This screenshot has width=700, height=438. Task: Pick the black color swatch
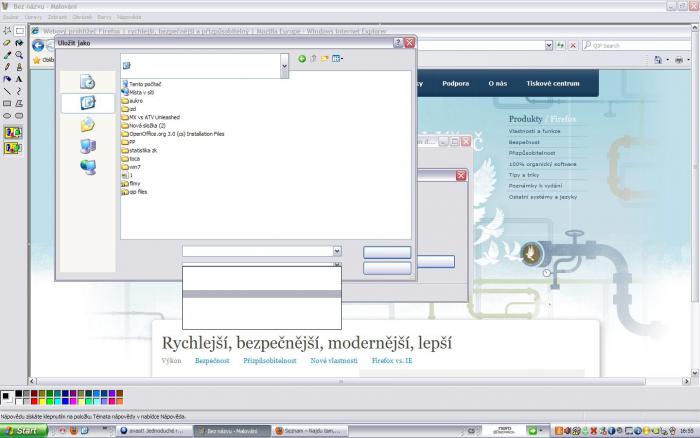tap(19, 393)
